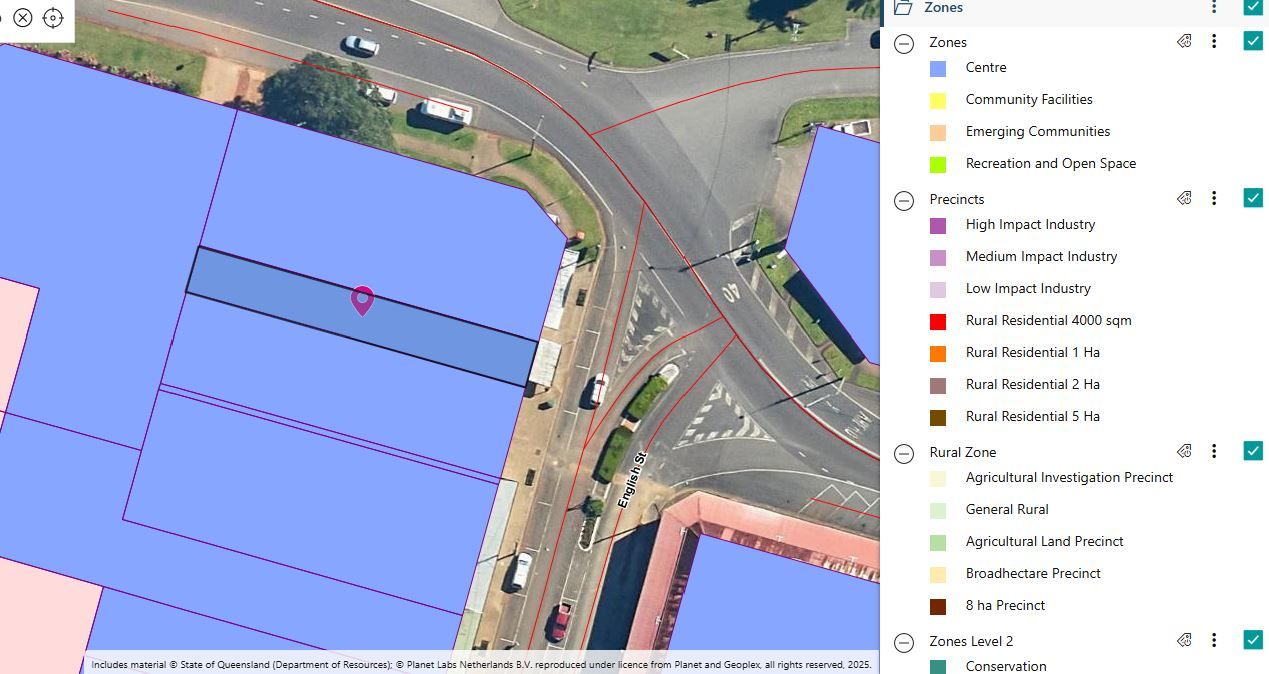
Task: Click the locate crosshair icon
Action: click(53, 18)
